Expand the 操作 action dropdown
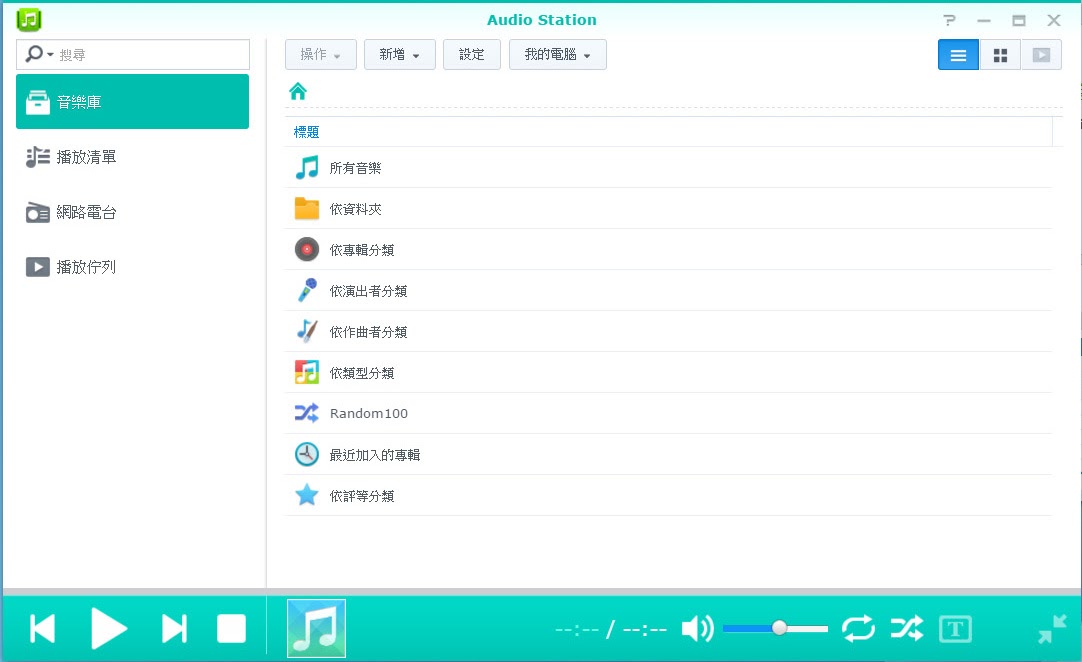 [321, 55]
